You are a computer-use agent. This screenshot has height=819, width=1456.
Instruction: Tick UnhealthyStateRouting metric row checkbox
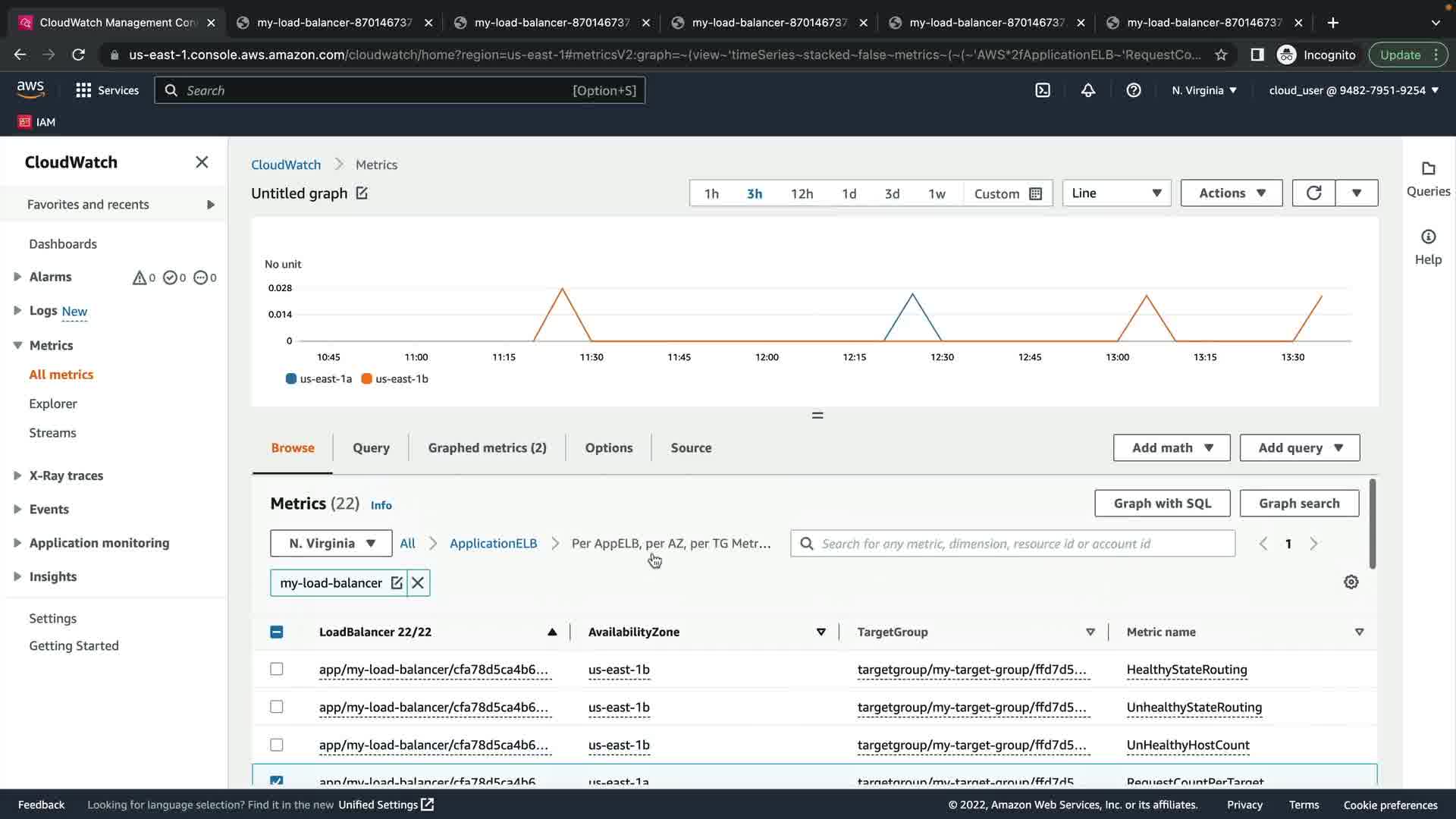pyautogui.click(x=277, y=707)
